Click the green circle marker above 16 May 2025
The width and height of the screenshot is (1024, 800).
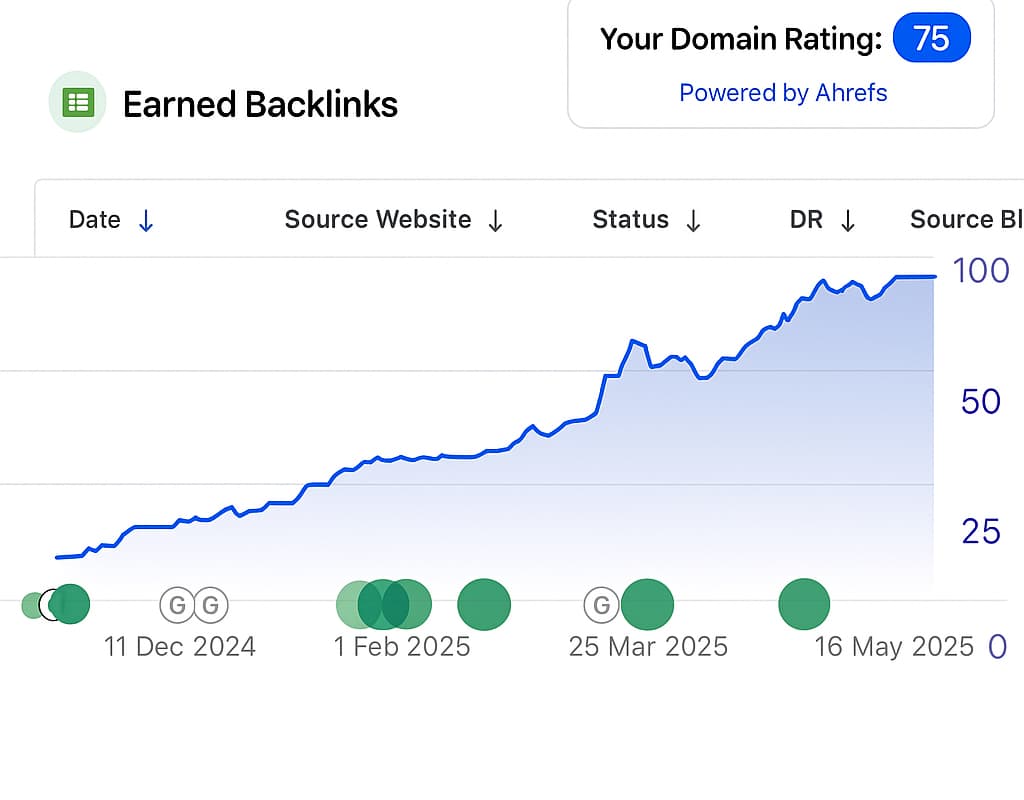pyautogui.click(x=804, y=605)
